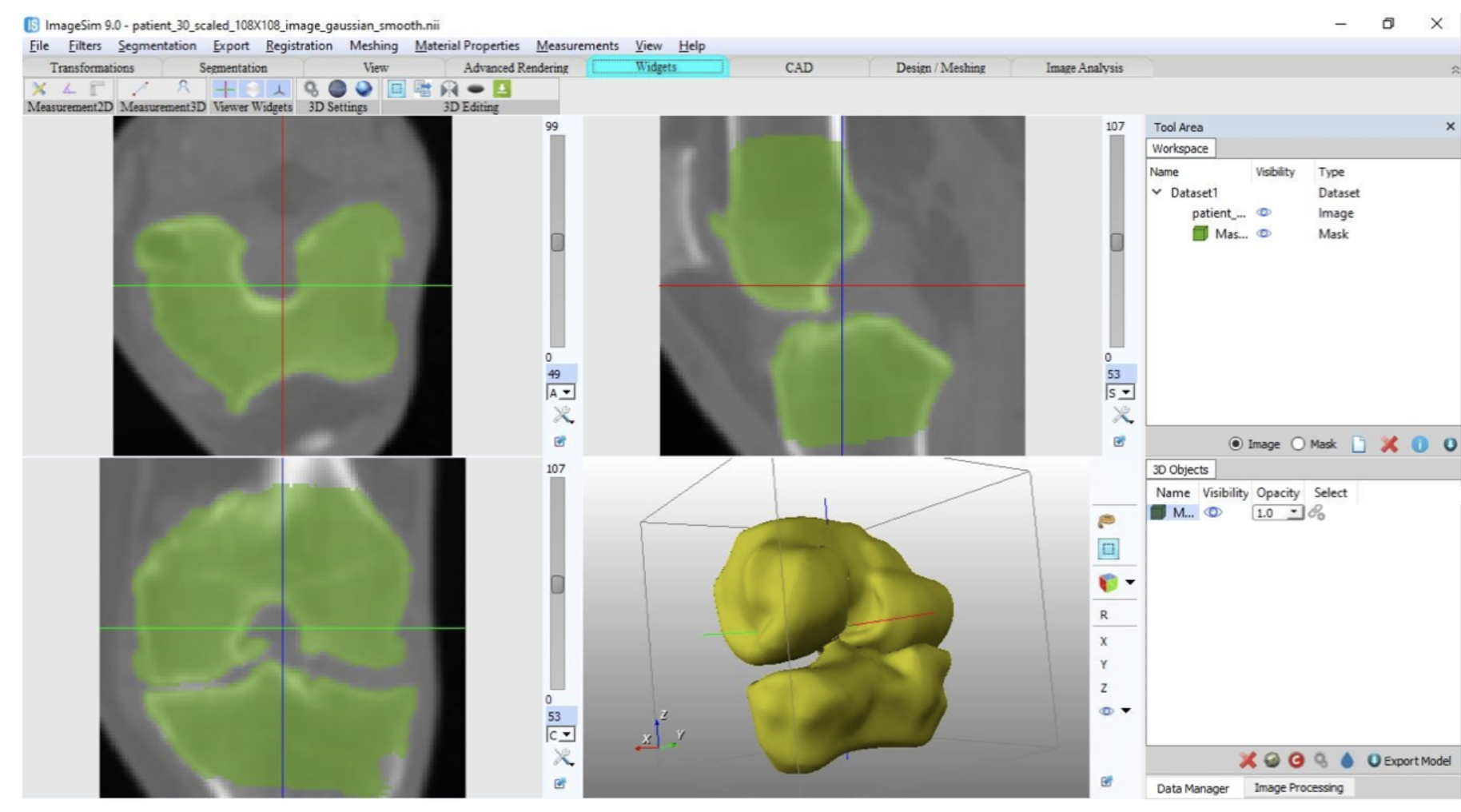Click the red circular C icon in 3D Objects
The image size is (1461, 812).
[1296, 760]
